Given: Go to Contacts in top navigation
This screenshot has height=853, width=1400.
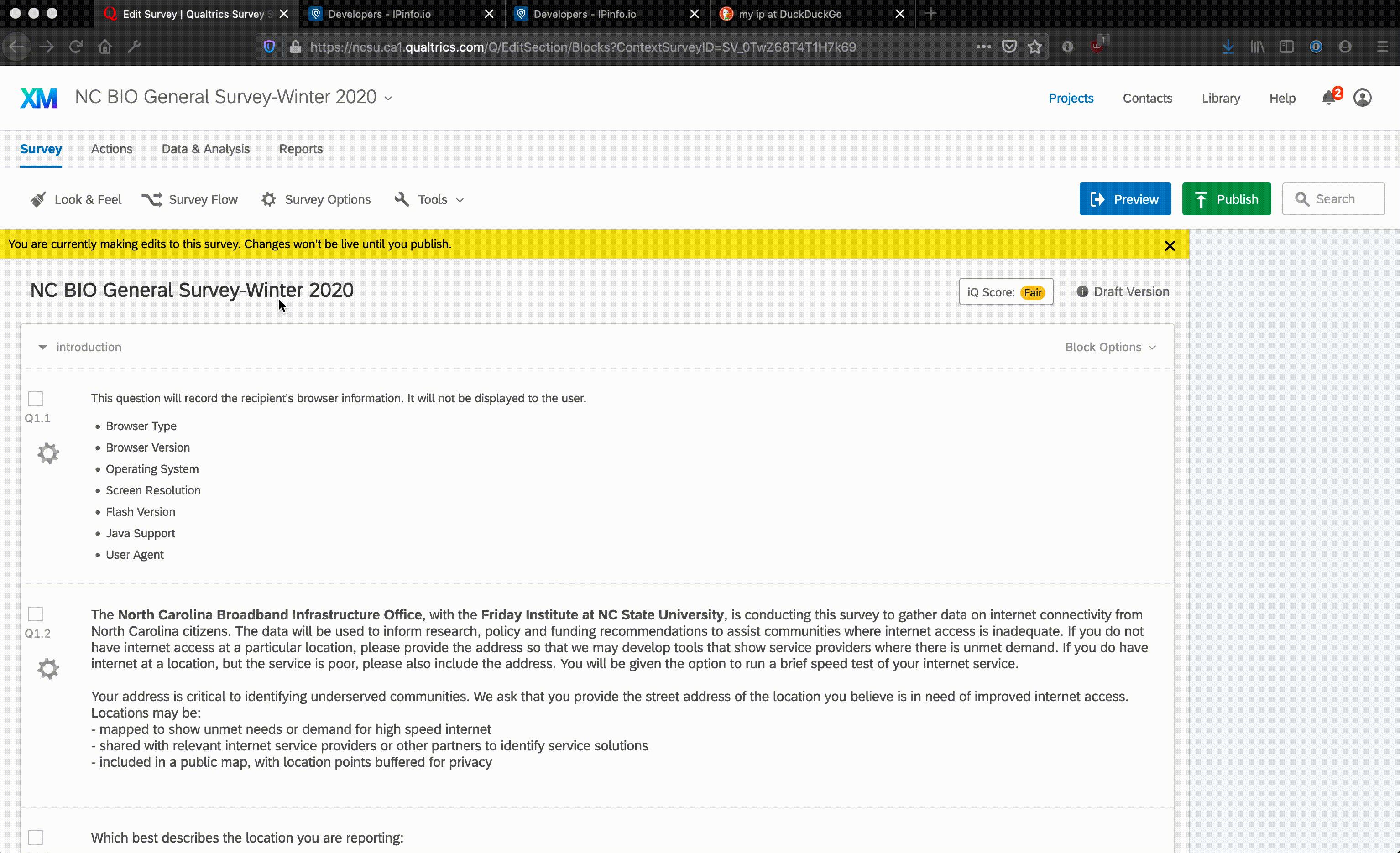Looking at the screenshot, I should click(x=1147, y=98).
